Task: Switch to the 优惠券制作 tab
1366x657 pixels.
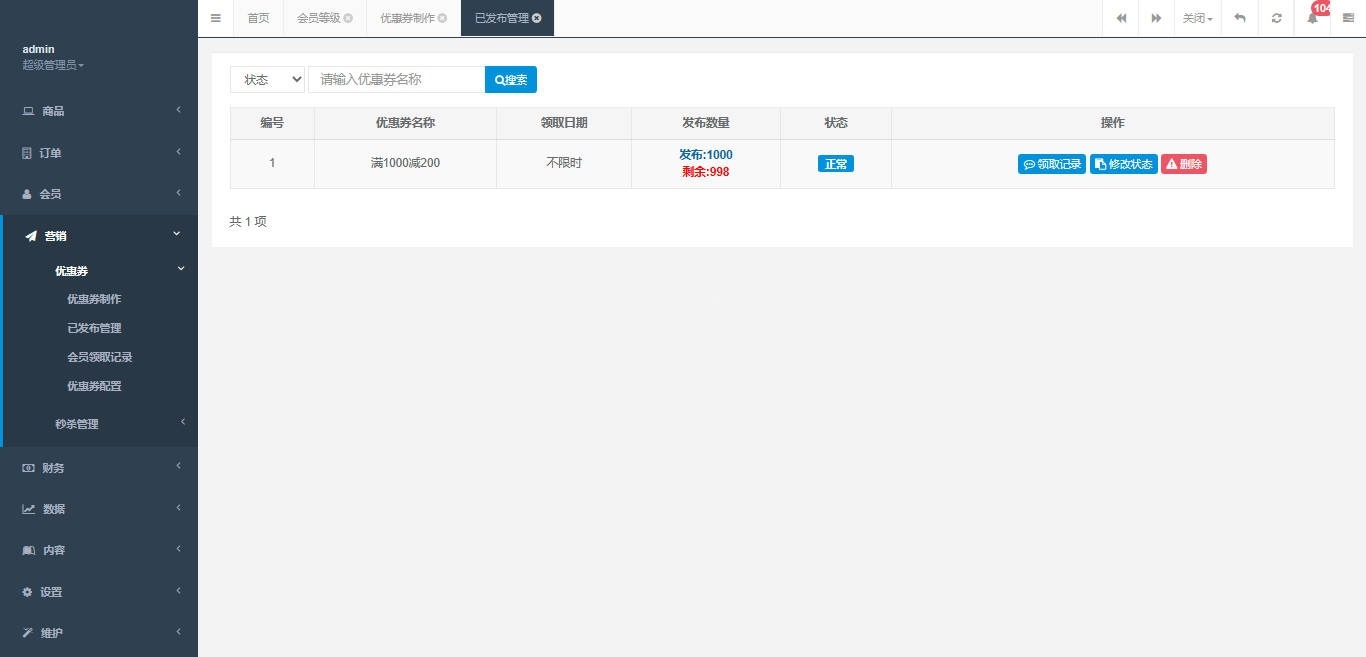Action: coord(407,18)
